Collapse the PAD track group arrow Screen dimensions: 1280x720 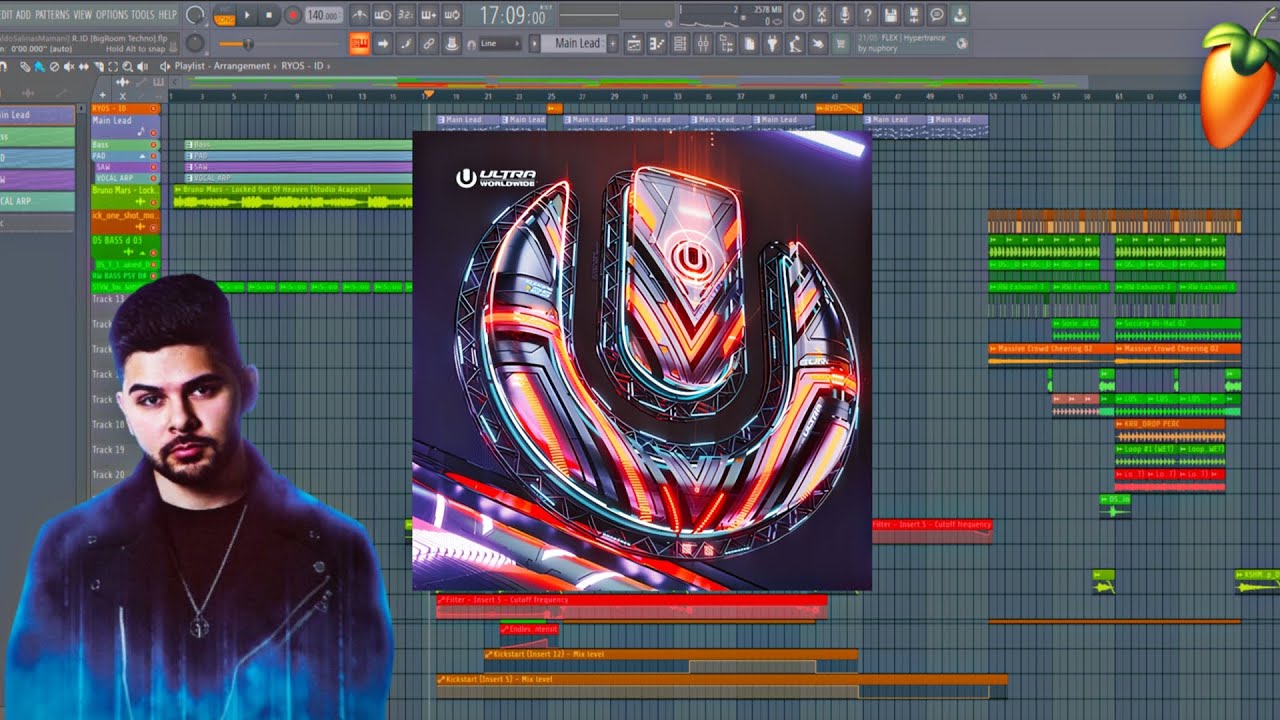pos(142,156)
